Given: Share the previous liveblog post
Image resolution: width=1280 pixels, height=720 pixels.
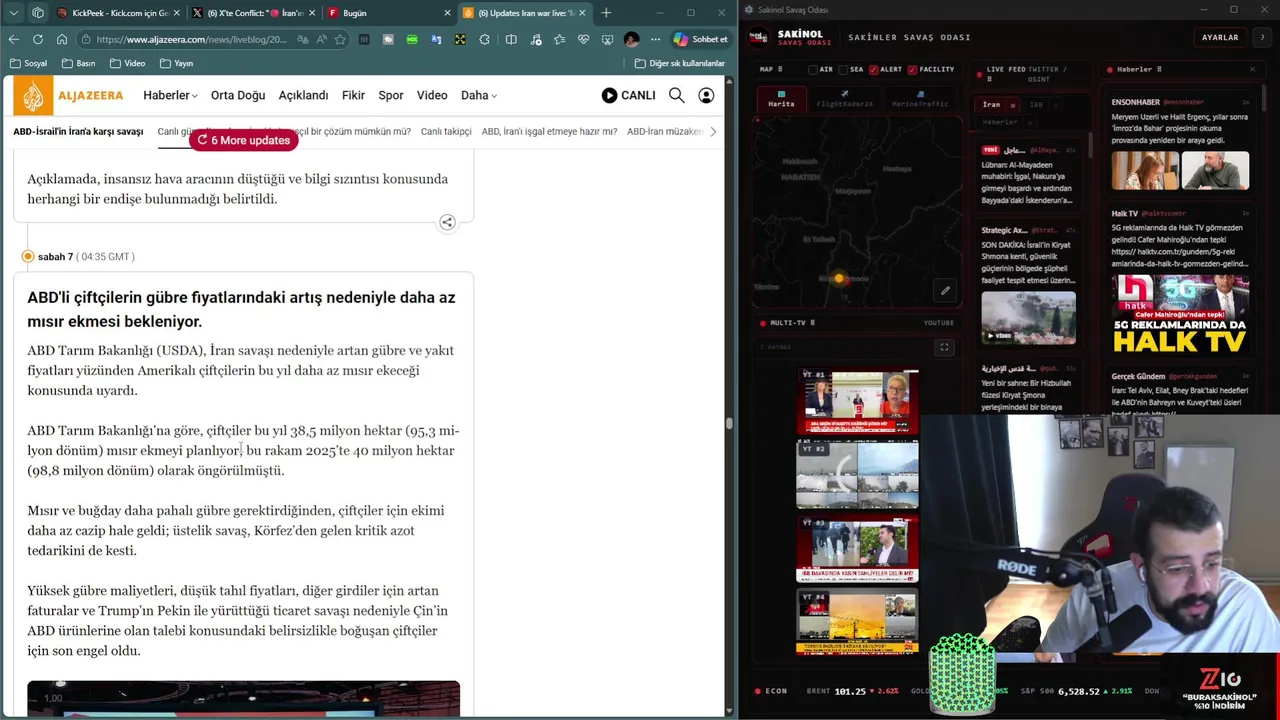Looking at the screenshot, I should [x=447, y=222].
